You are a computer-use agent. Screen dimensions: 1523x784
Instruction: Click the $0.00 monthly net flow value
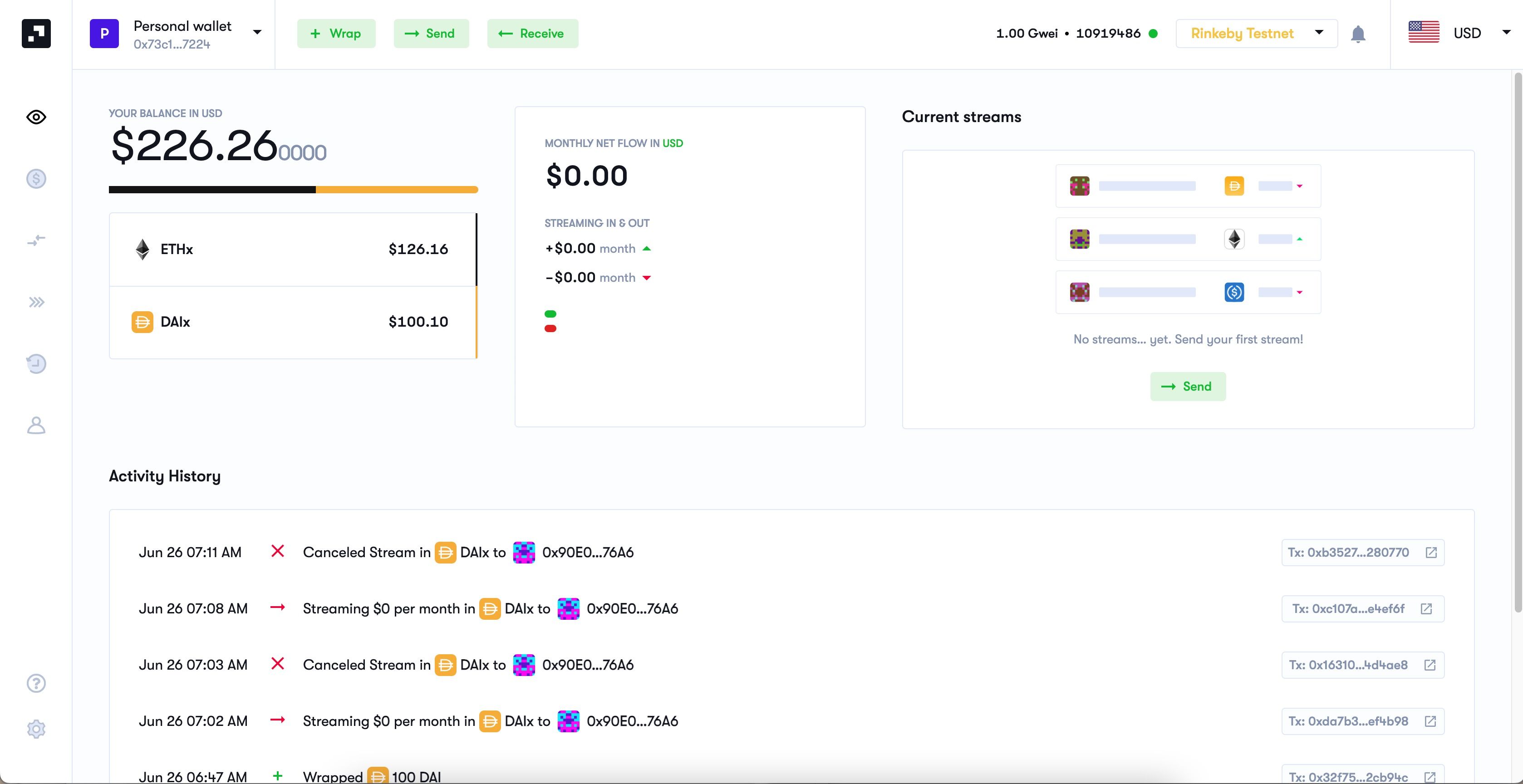click(586, 176)
